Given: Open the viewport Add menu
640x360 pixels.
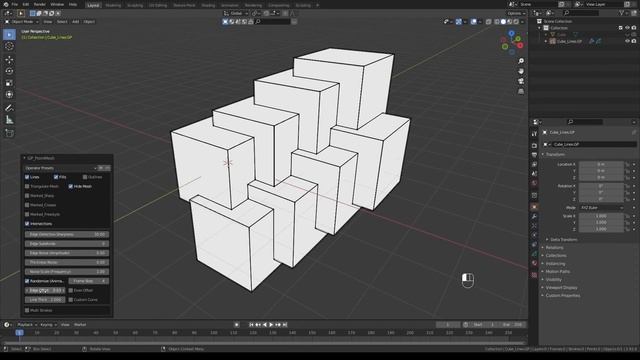Looking at the screenshot, I should point(76,22).
